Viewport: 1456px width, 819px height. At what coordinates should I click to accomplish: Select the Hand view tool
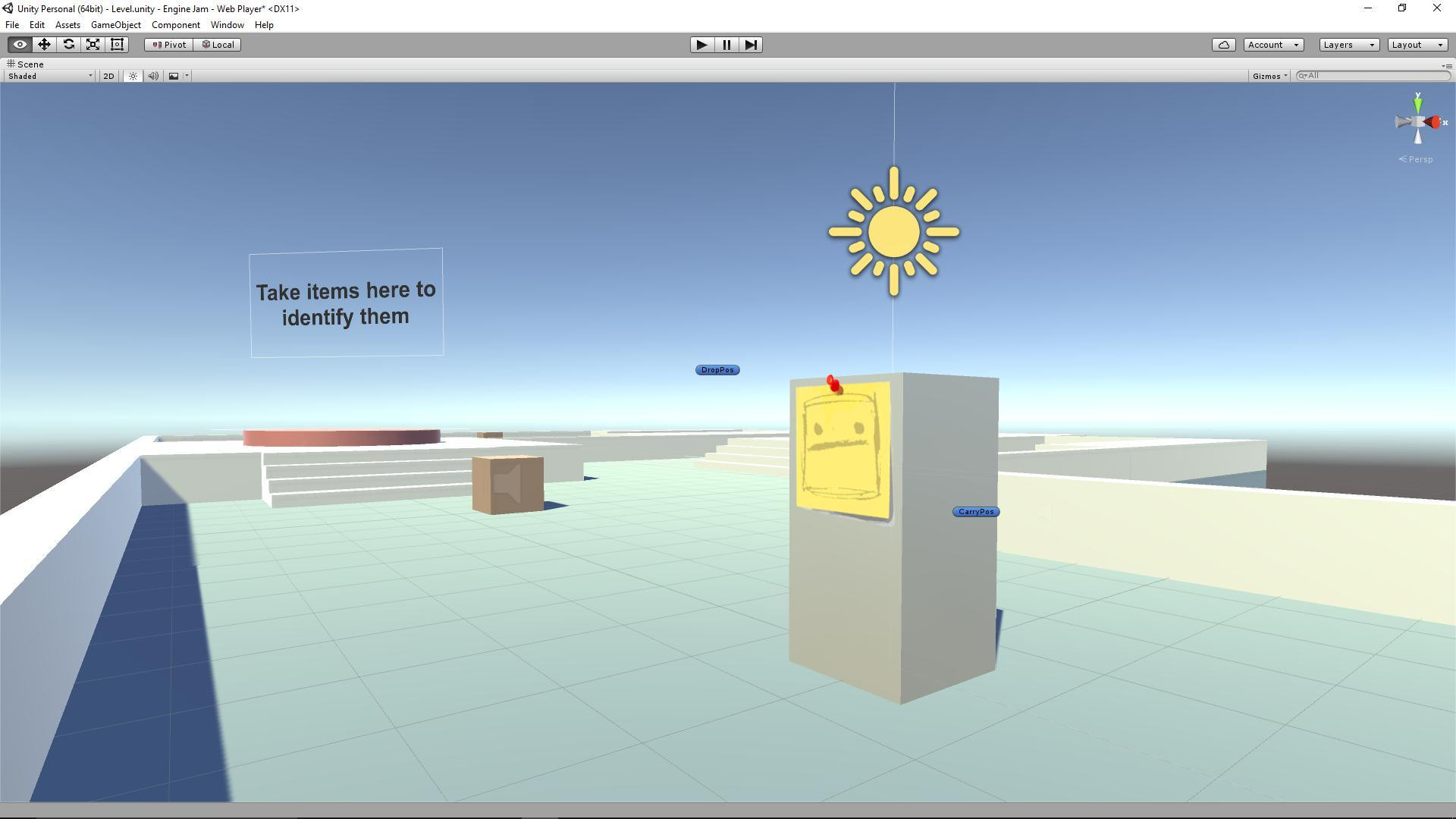coord(20,45)
